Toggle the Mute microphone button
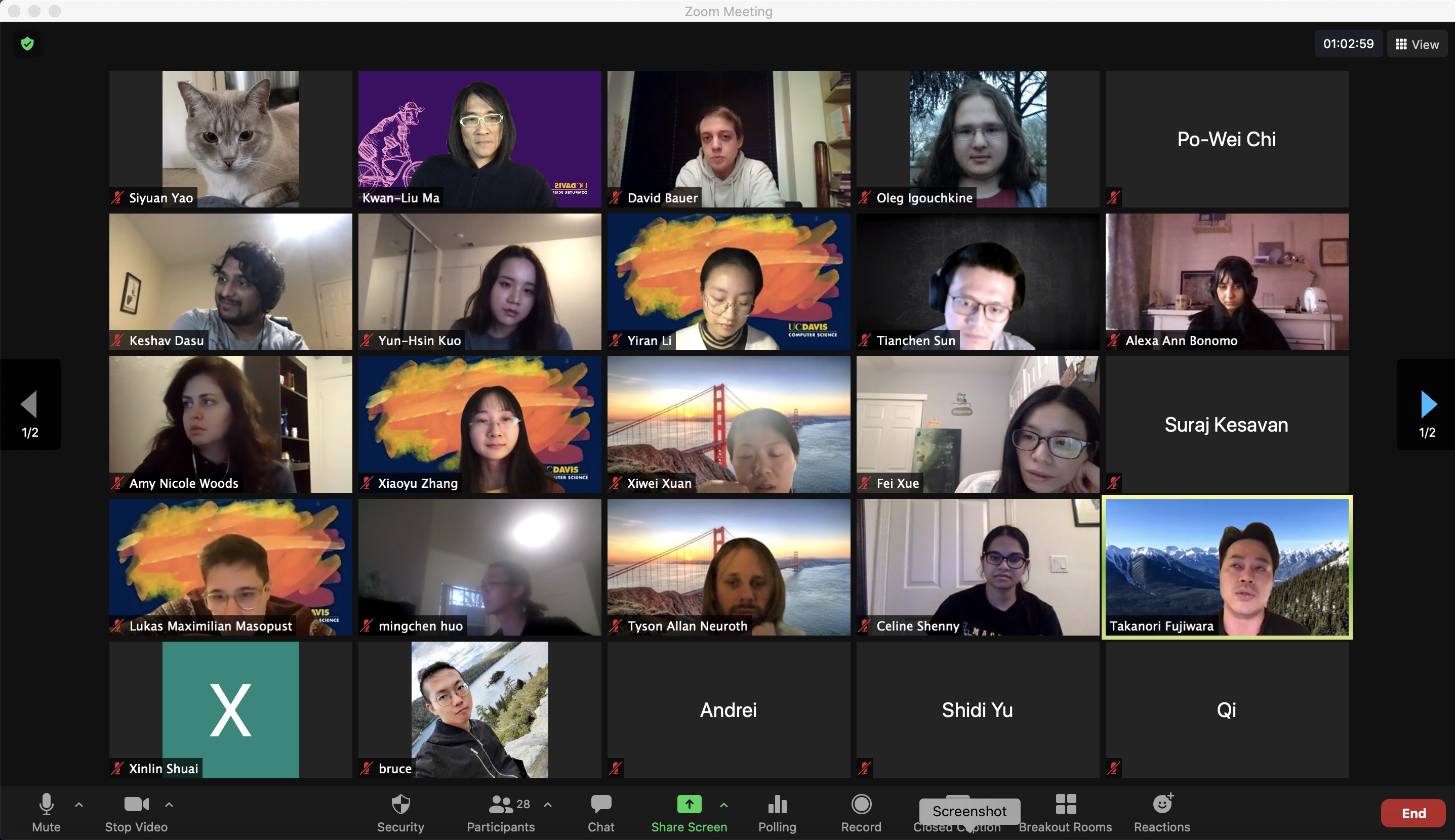This screenshot has height=840, width=1455. click(46, 804)
